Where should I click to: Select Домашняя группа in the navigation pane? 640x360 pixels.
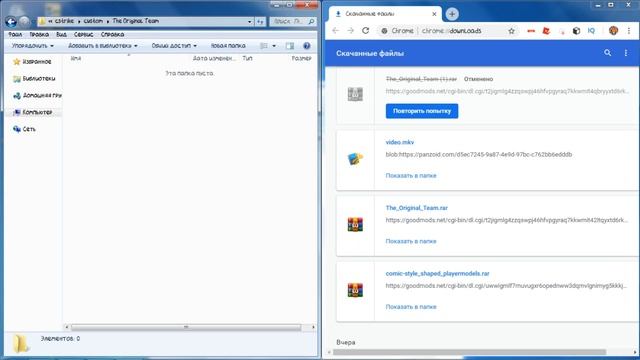click(x=38, y=95)
